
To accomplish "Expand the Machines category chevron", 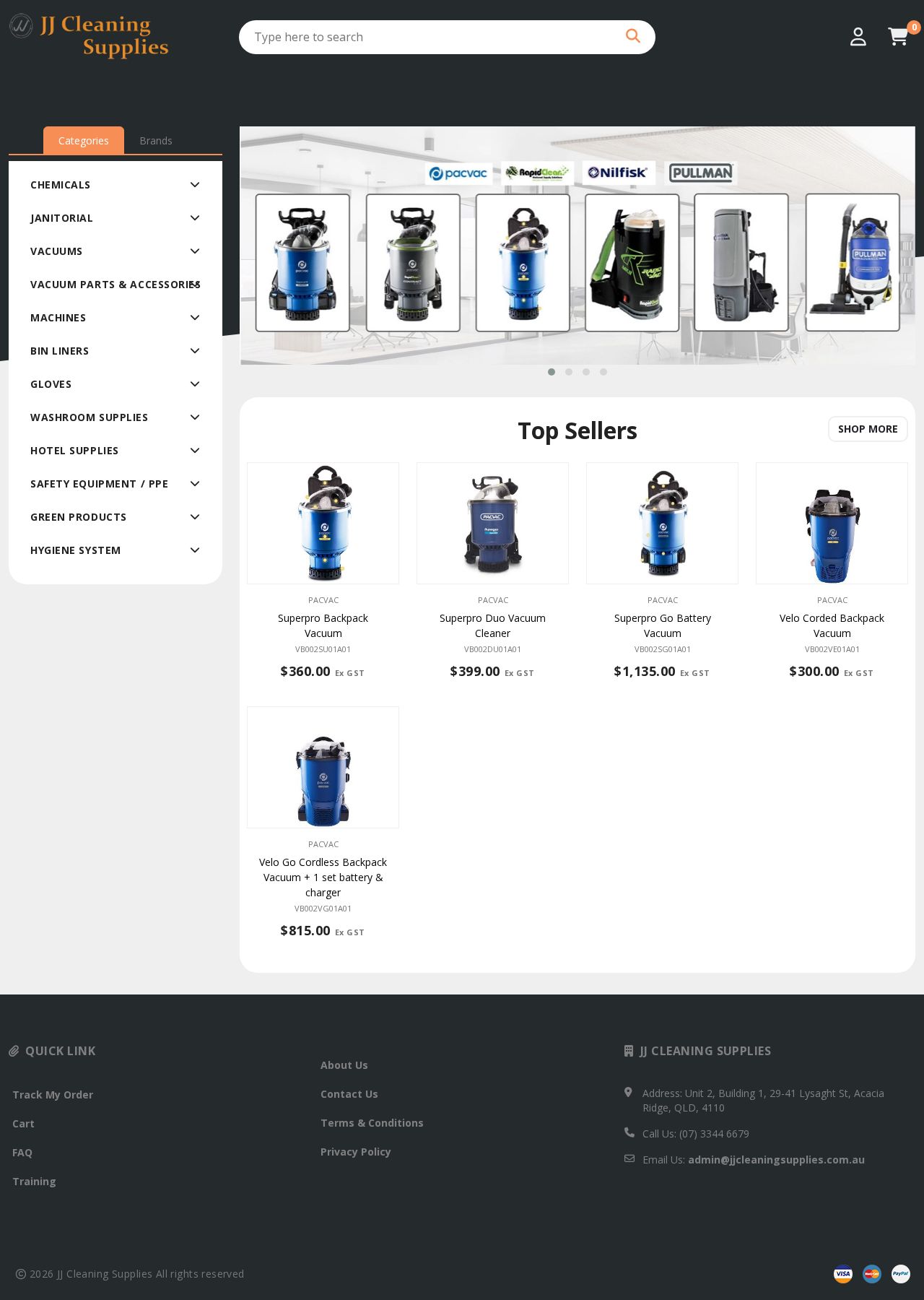I will click(195, 318).
